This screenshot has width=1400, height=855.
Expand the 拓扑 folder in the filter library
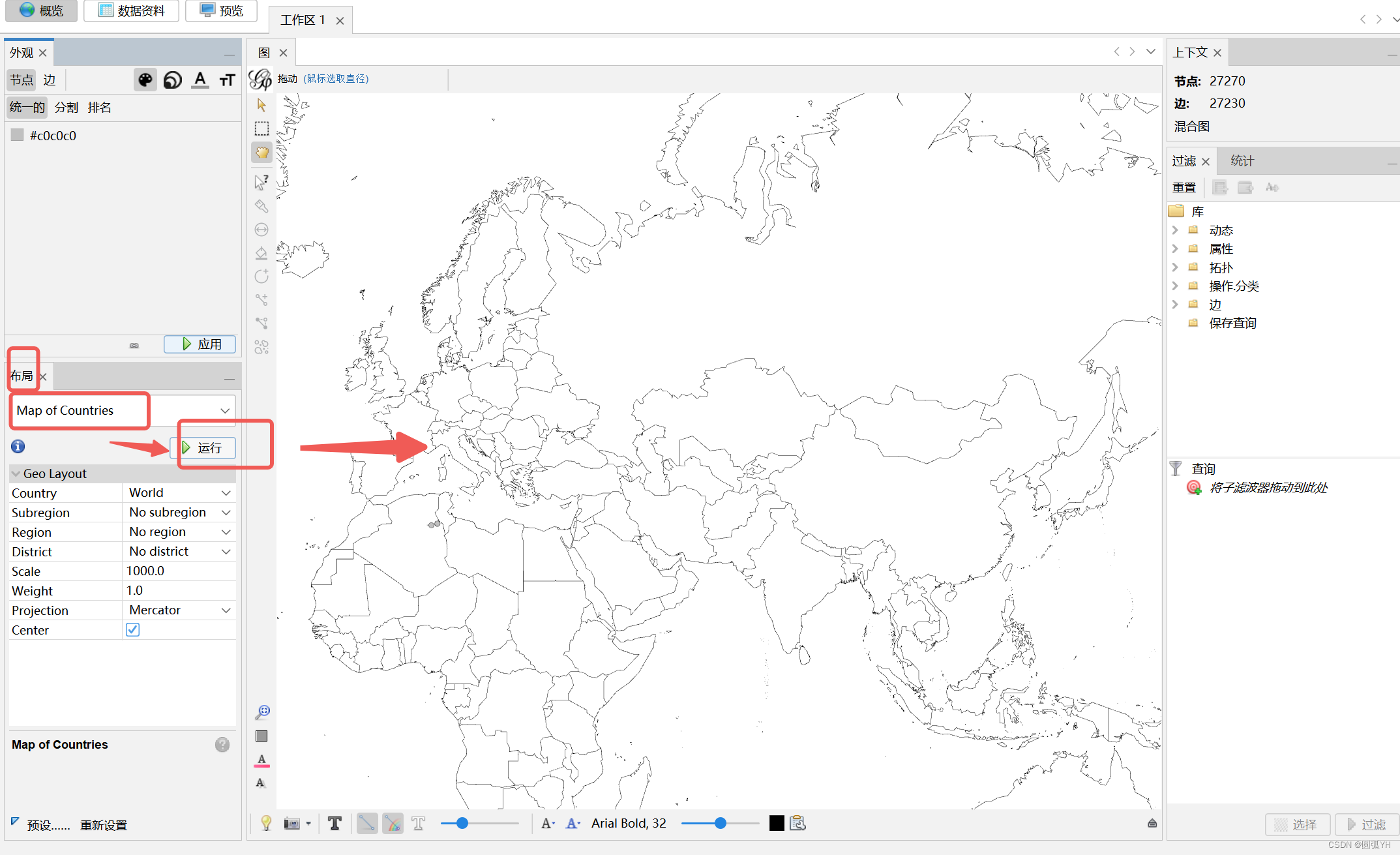[1176, 267]
